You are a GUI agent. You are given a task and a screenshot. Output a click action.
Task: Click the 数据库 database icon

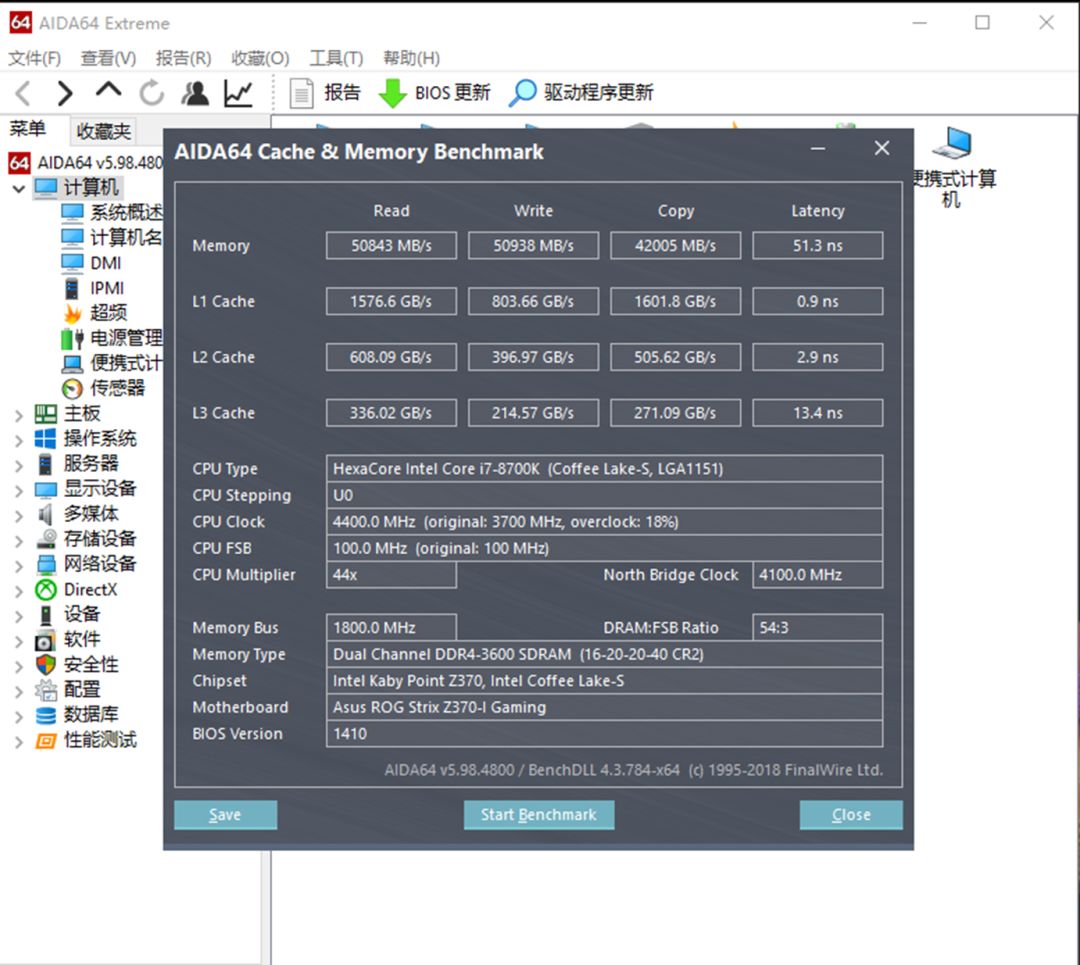point(45,715)
